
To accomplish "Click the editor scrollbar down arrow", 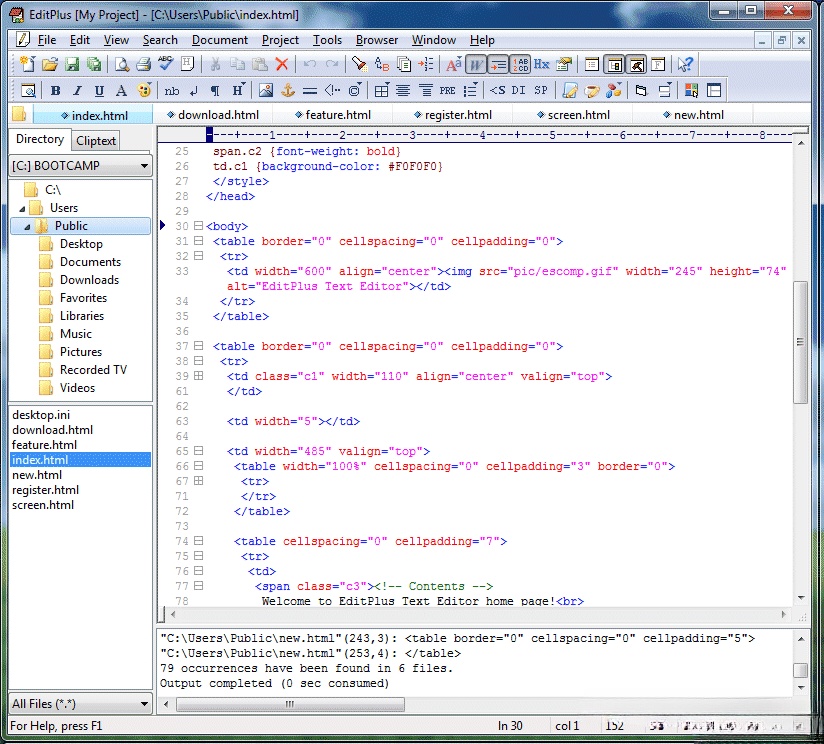I will tap(801, 598).
